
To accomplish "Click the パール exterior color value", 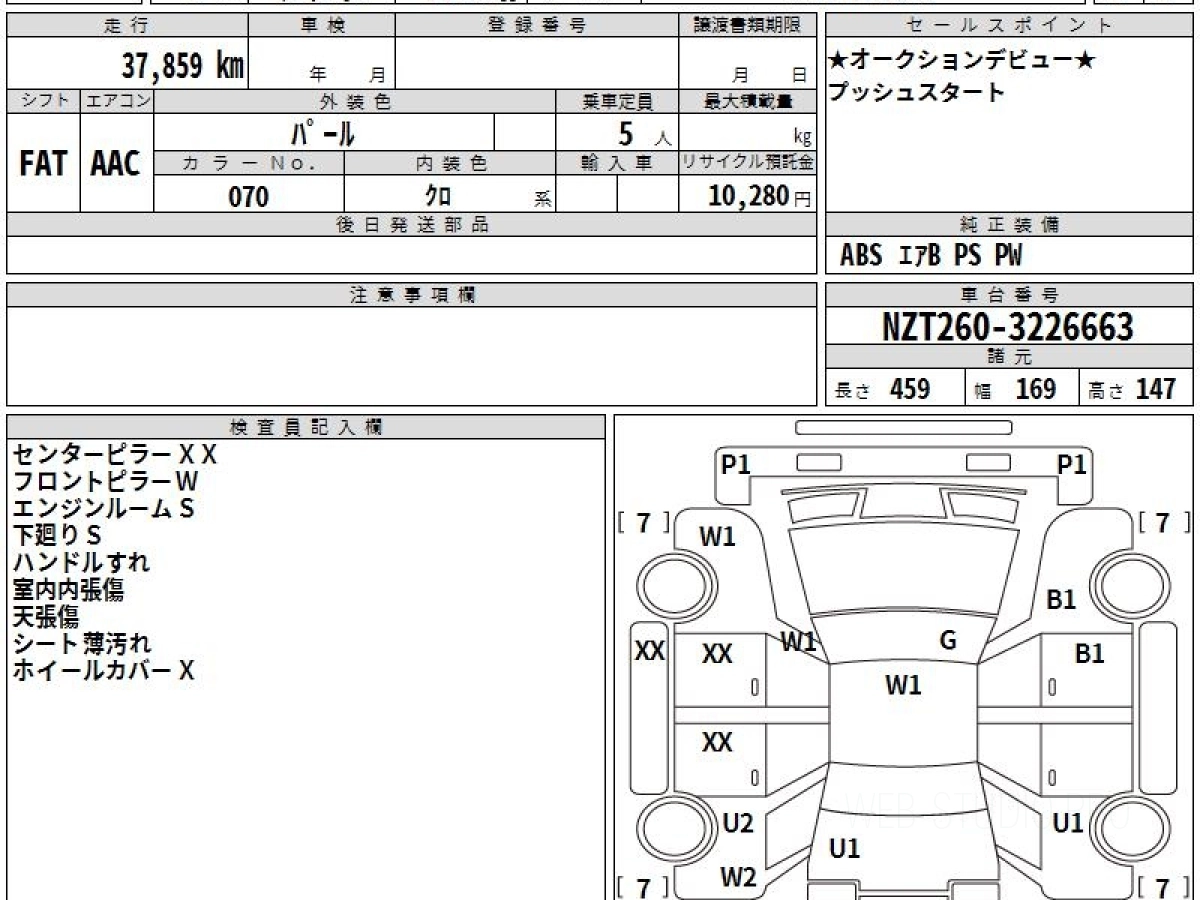I will [323, 133].
